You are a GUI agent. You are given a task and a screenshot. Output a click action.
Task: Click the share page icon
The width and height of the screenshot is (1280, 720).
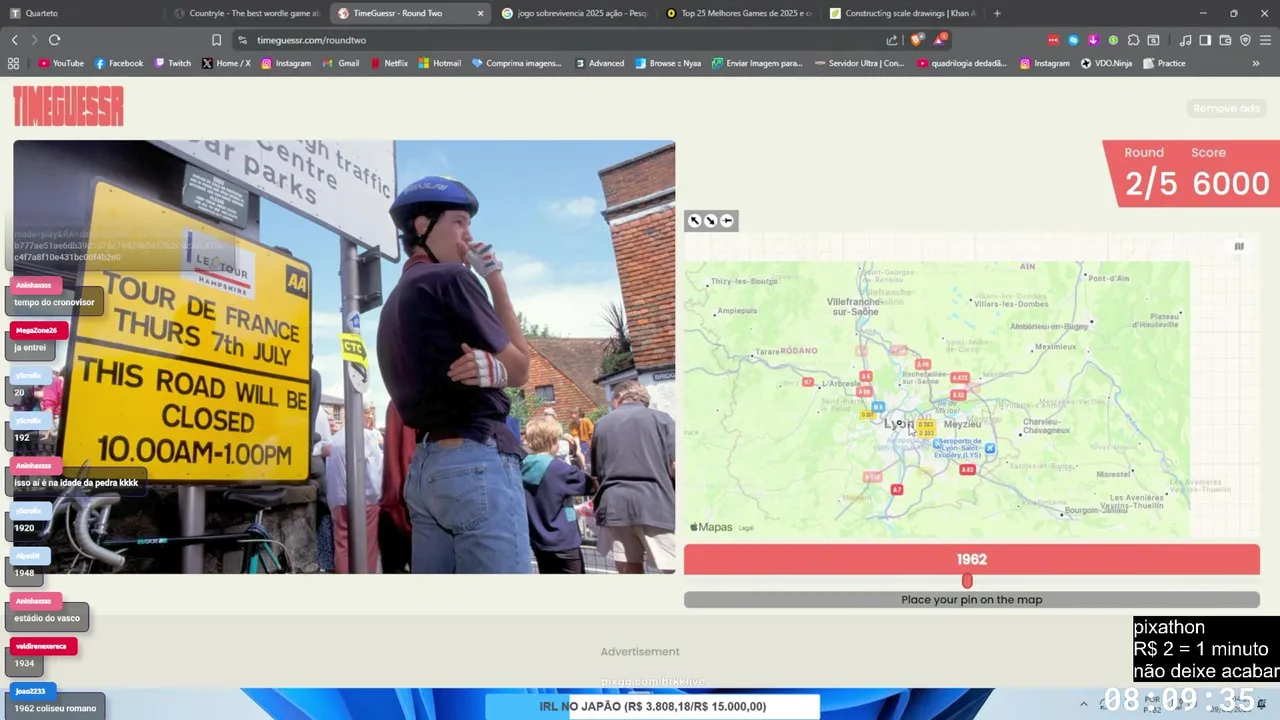[x=892, y=40]
